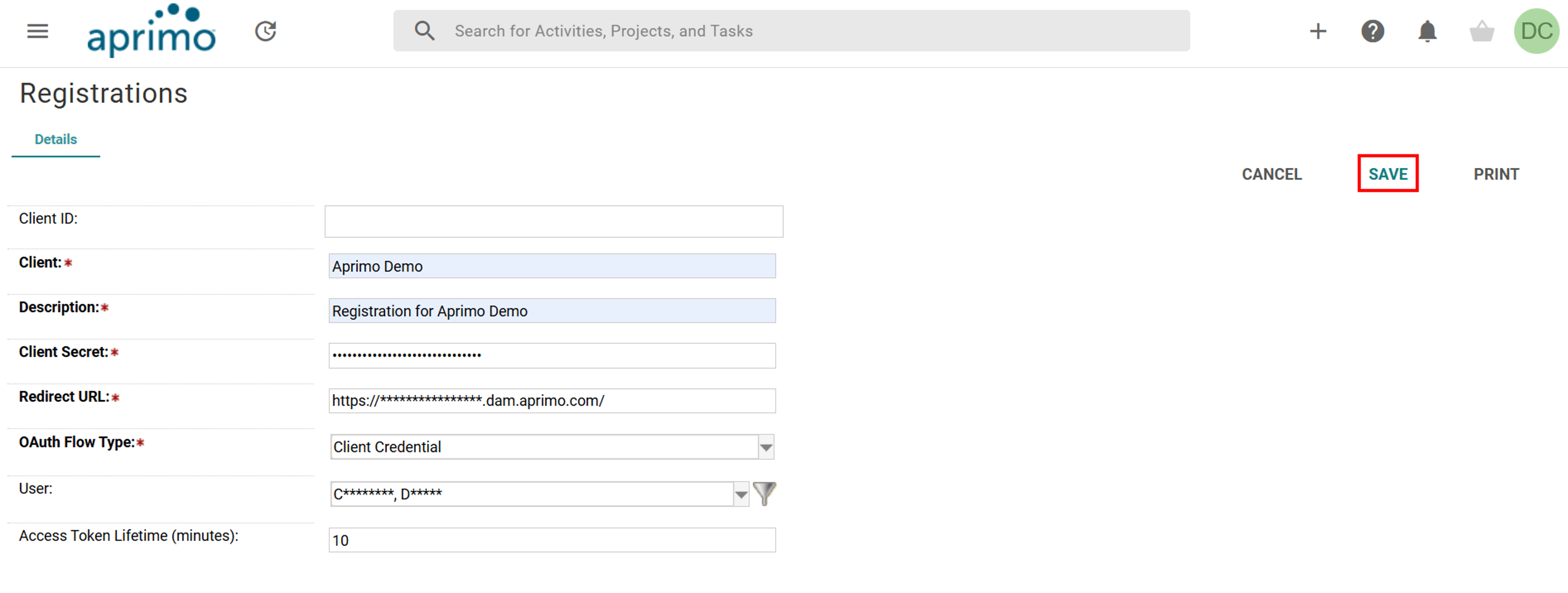Click the Redirect URL label
This screenshot has width=1568, height=593.
pyautogui.click(x=64, y=396)
